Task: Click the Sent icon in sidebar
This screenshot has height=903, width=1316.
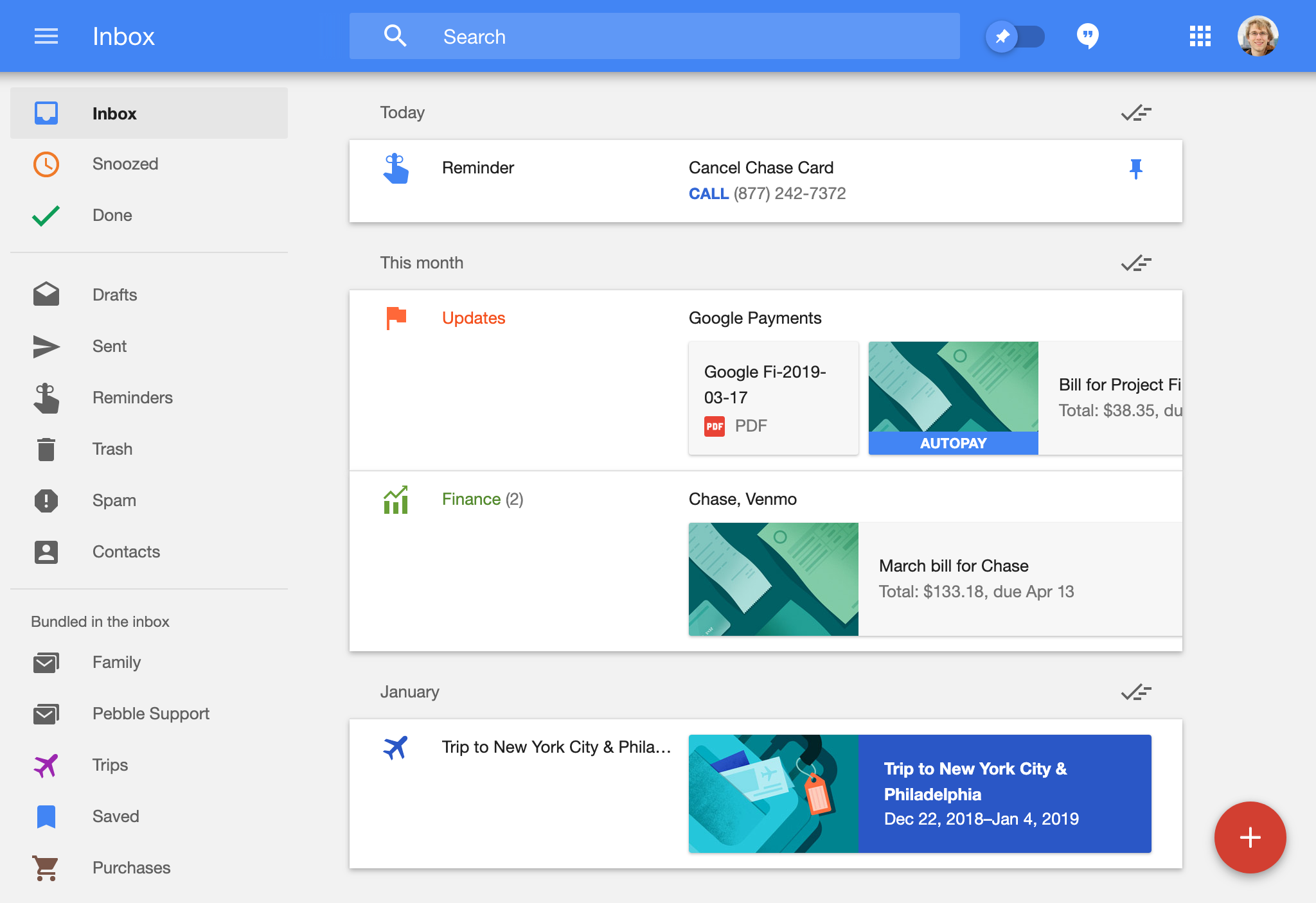Action: pyautogui.click(x=46, y=345)
